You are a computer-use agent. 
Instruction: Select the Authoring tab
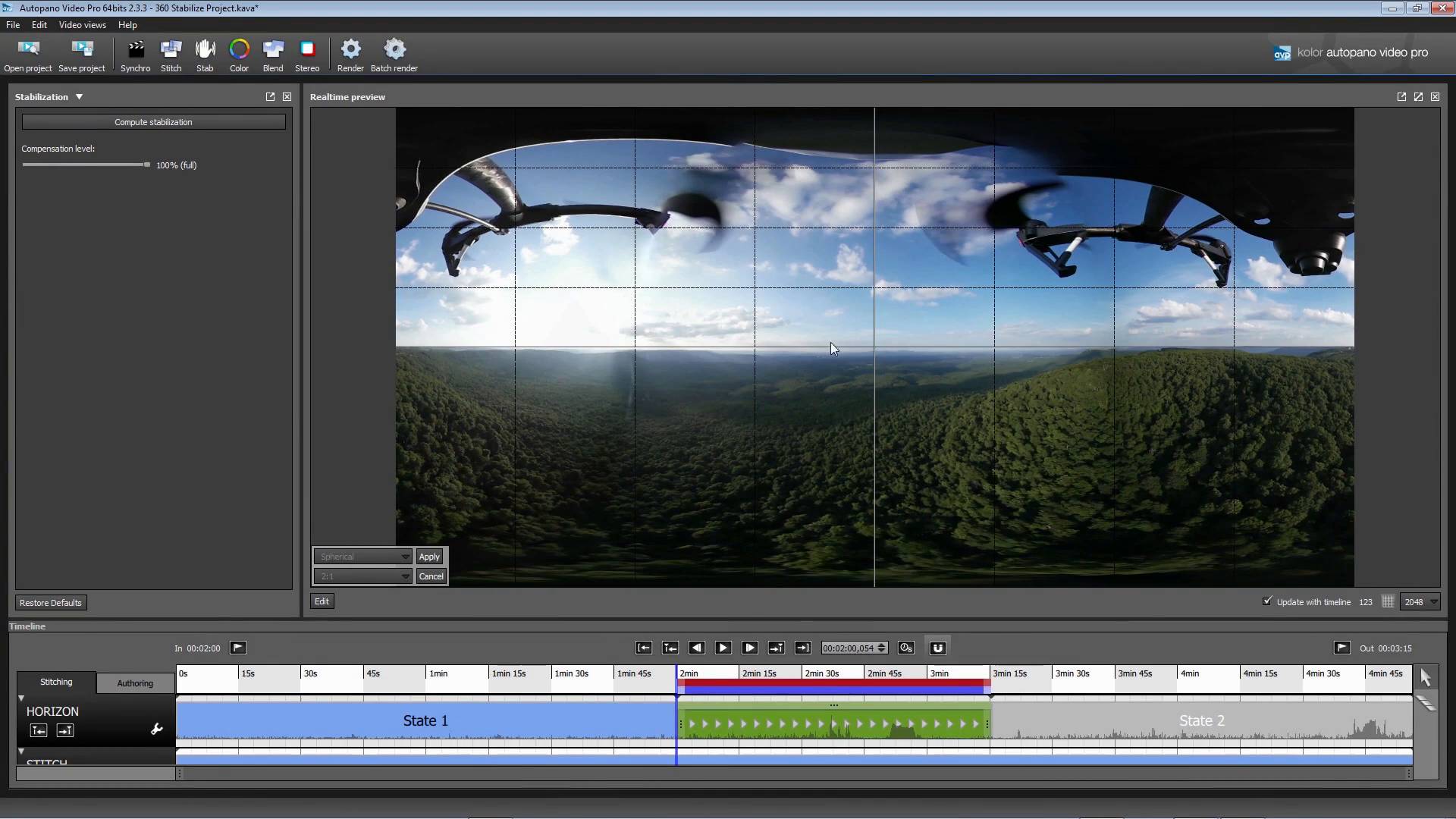134,683
